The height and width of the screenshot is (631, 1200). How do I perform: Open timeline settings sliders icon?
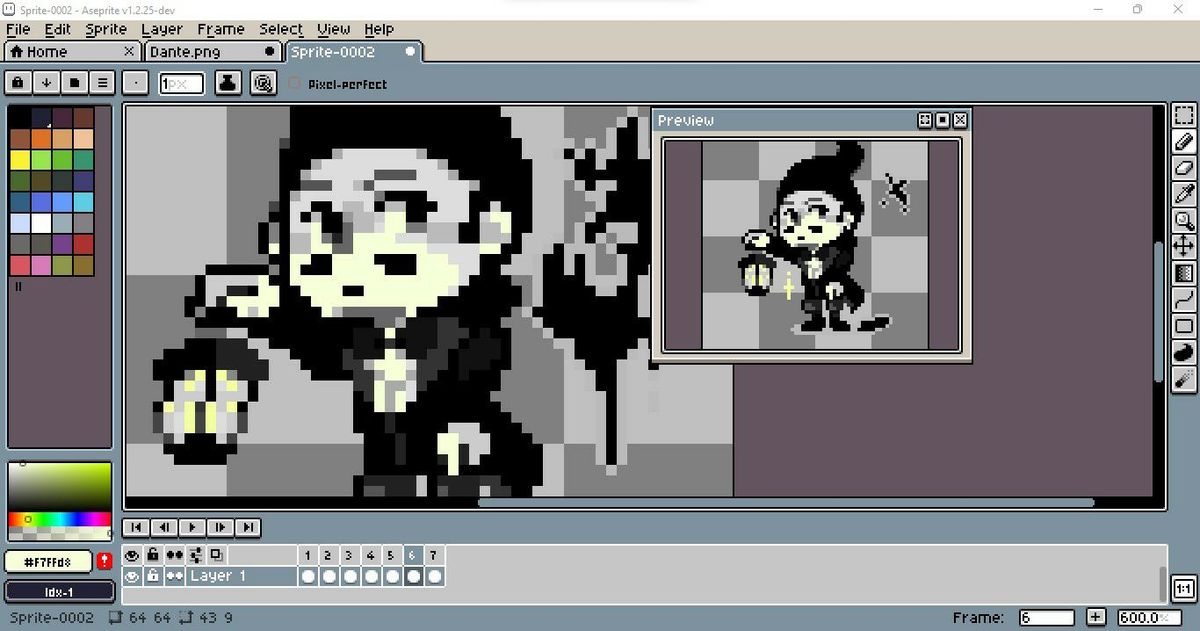click(x=196, y=554)
